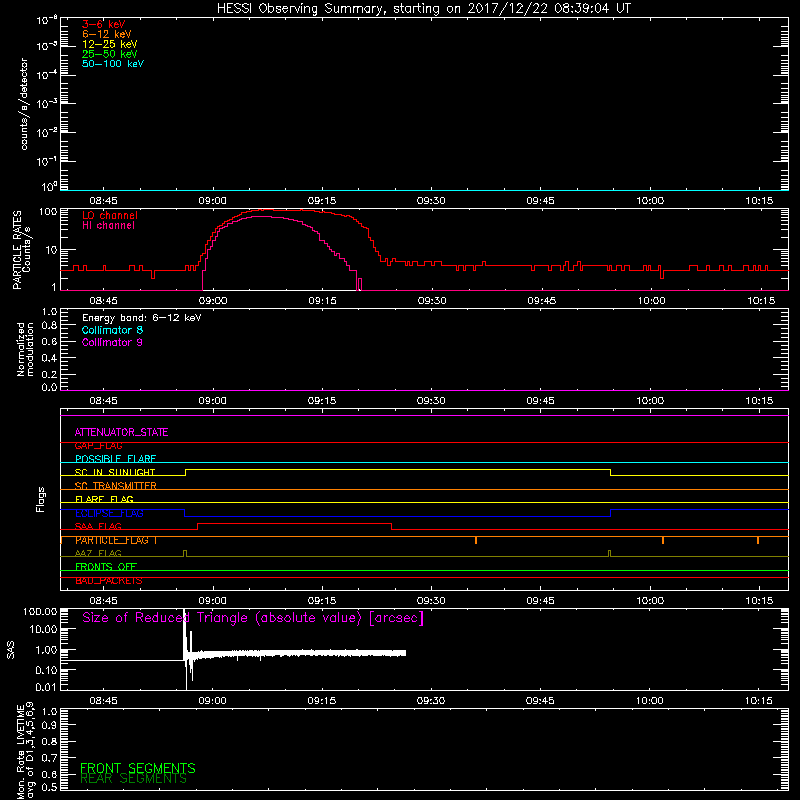Click the 10:00 tick under the modulation panel
This screenshot has width=800, height=800.
[649, 401]
